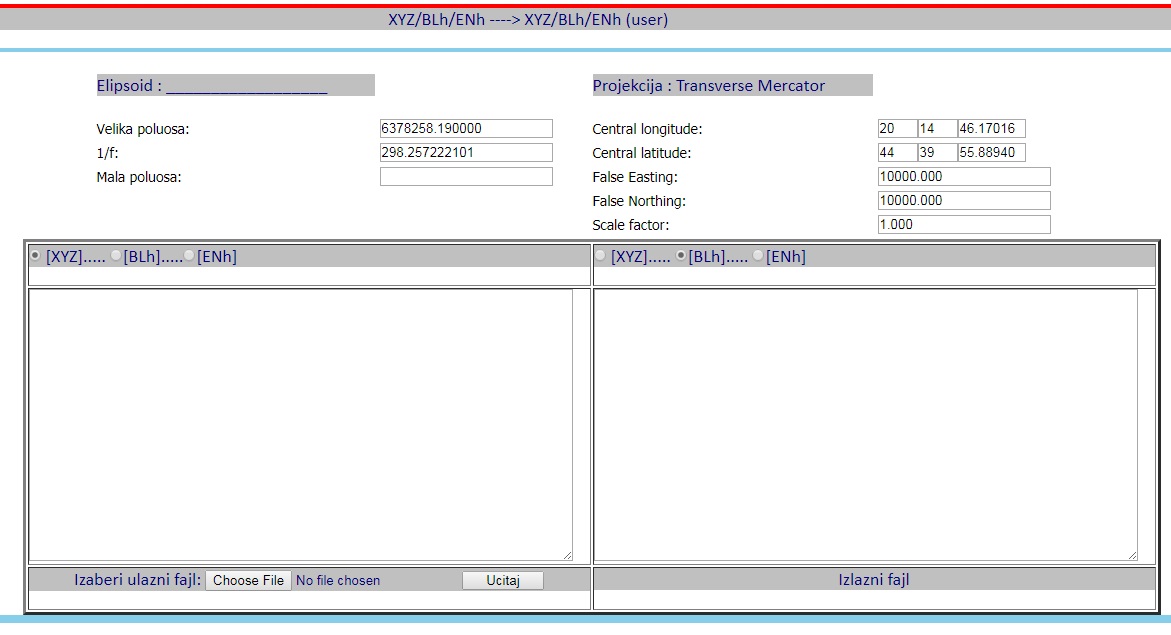Click the Choose File button
1171x635 pixels.
(x=249, y=580)
